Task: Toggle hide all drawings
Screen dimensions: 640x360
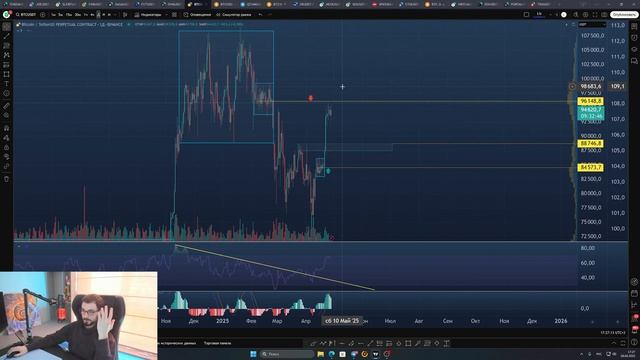Action: click(7, 157)
